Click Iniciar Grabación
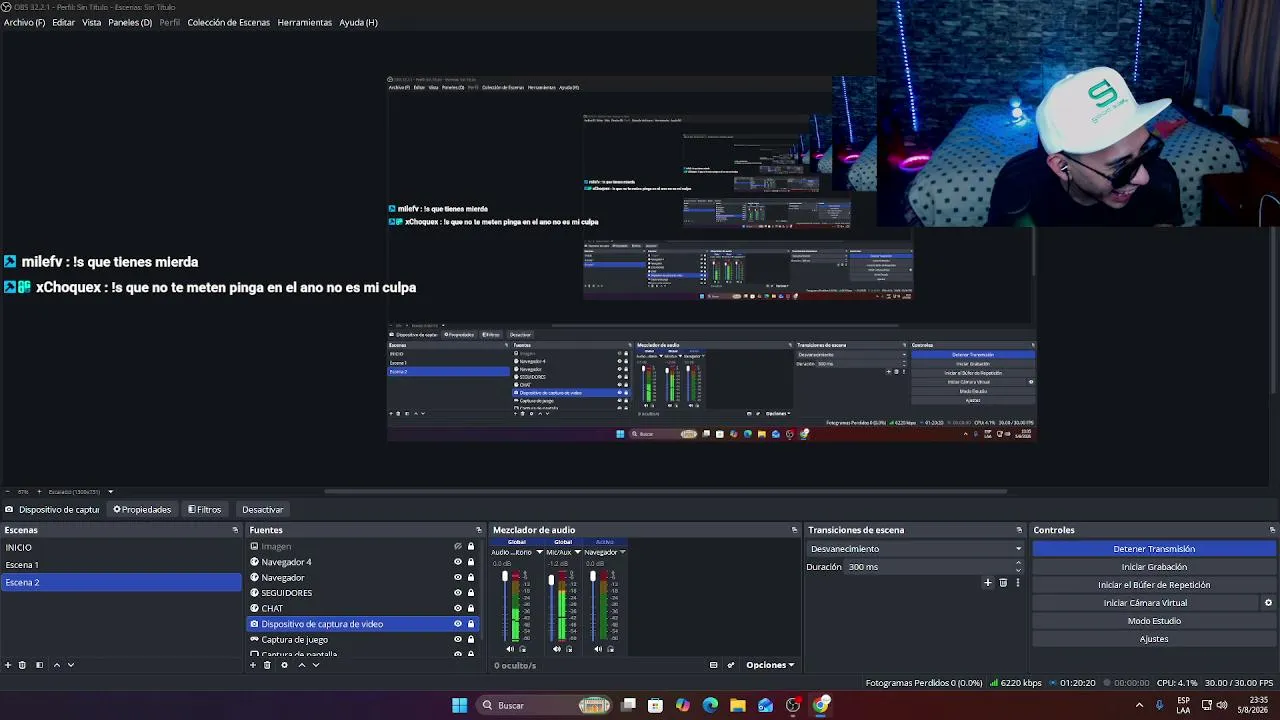The image size is (1280, 720). tap(1154, 567)
